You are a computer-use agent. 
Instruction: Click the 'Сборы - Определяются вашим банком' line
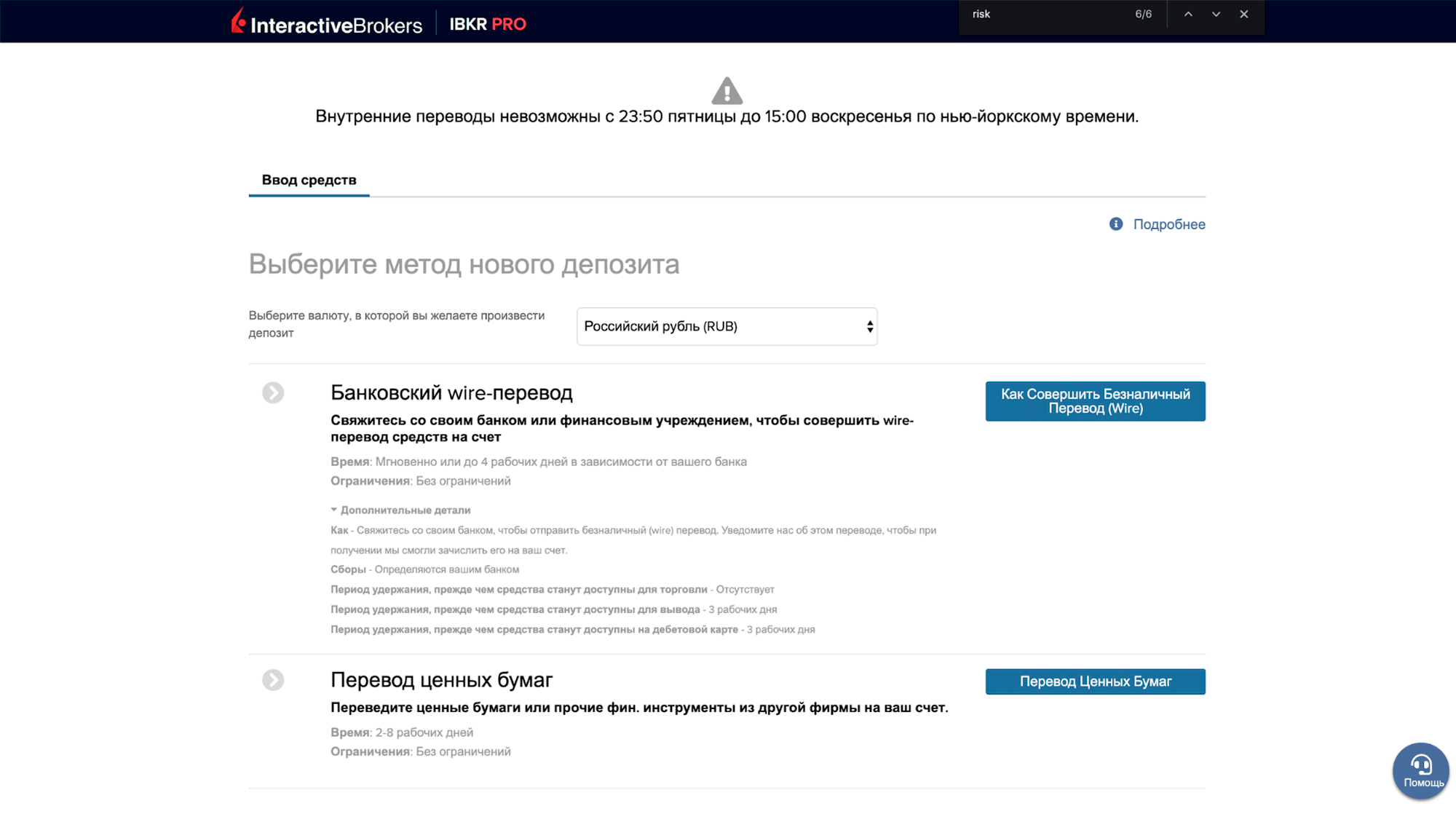[x=424, y=569]
